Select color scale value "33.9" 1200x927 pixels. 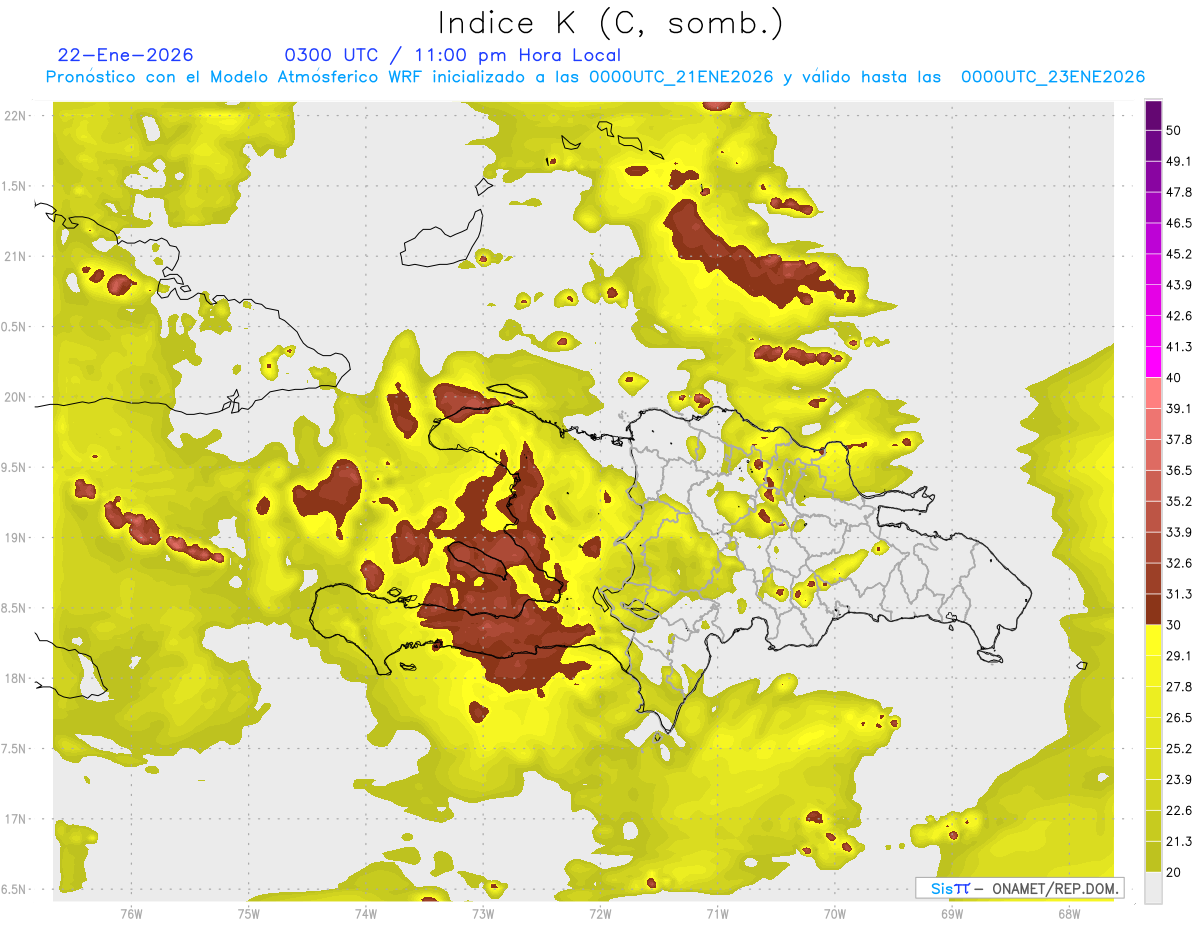pos(1179,532)
